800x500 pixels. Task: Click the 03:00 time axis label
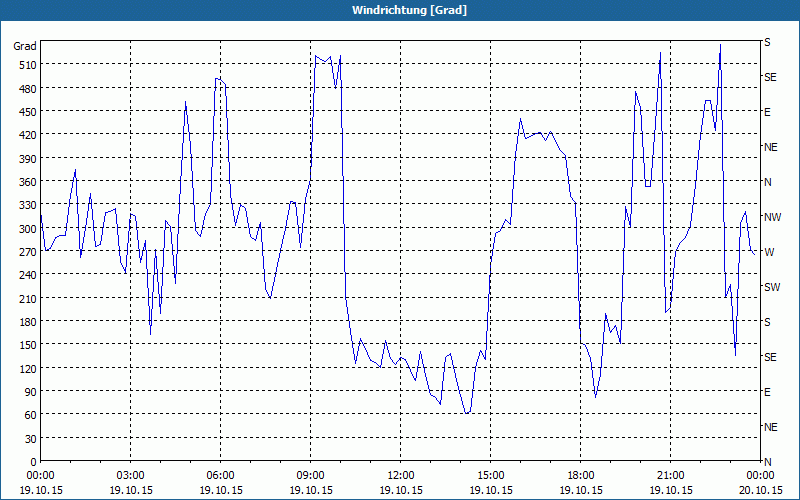pos(130,476)
